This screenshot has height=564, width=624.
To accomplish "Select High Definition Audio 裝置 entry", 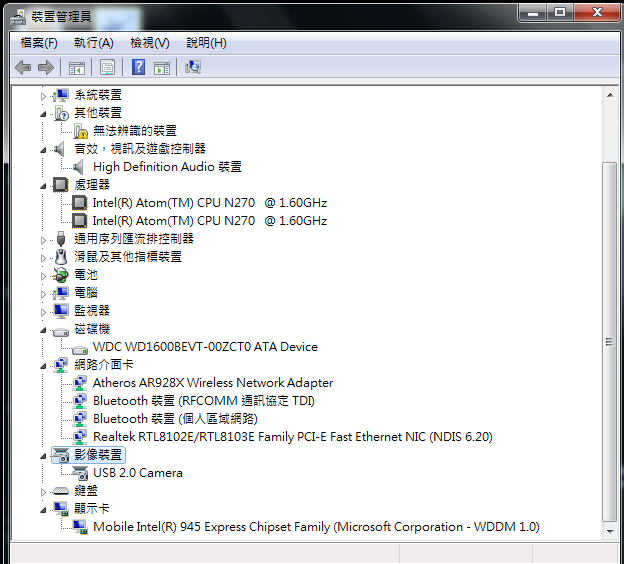I will pyautogui.click(x=167, y=167).
